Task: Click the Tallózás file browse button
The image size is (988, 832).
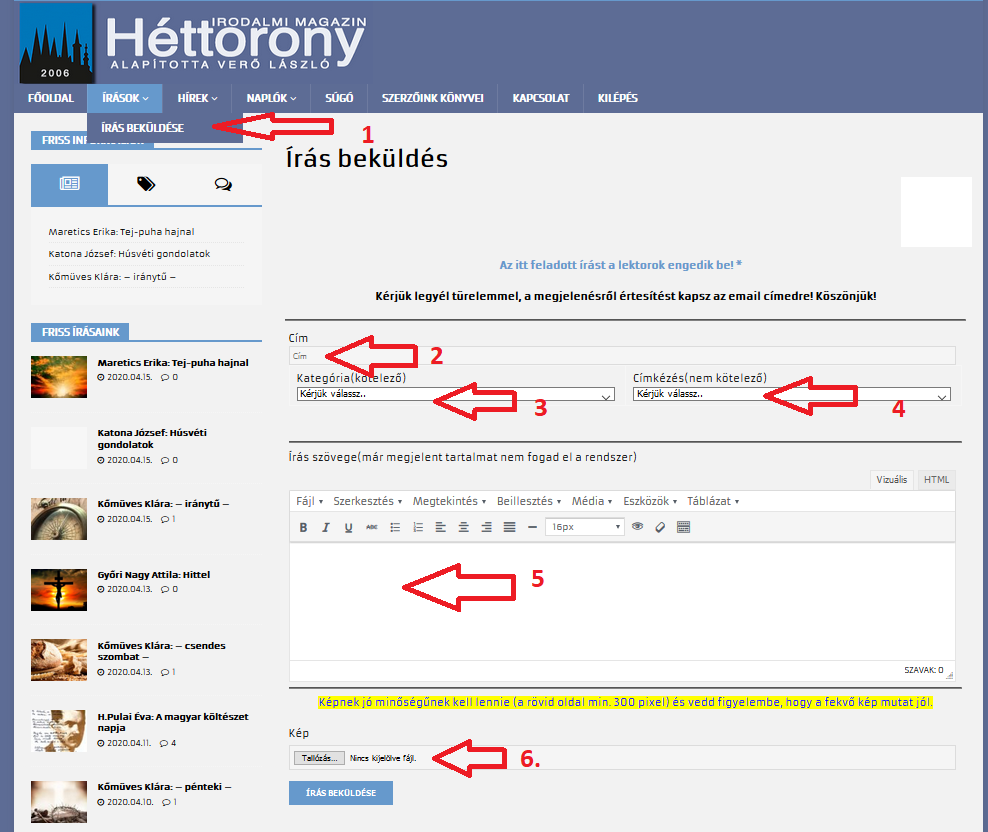Action: pos(319,758)
